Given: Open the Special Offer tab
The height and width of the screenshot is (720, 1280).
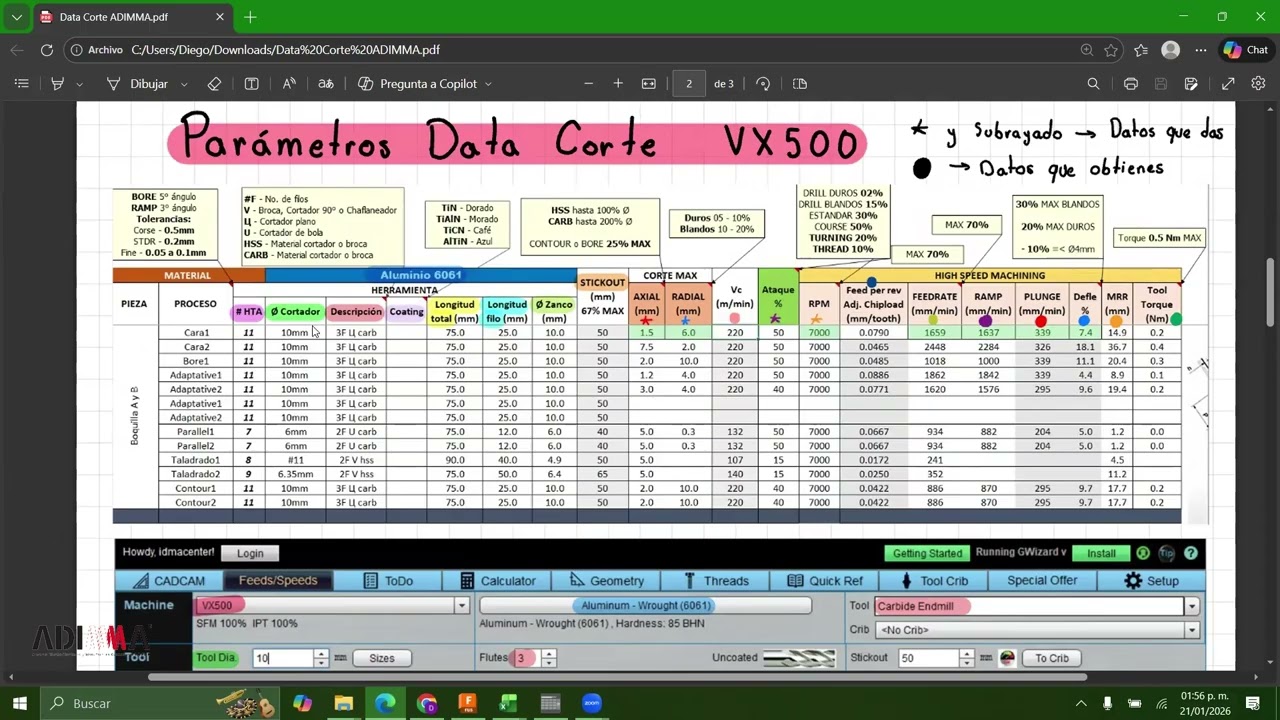Looking at the screenshot, I should click(1042, 581).
